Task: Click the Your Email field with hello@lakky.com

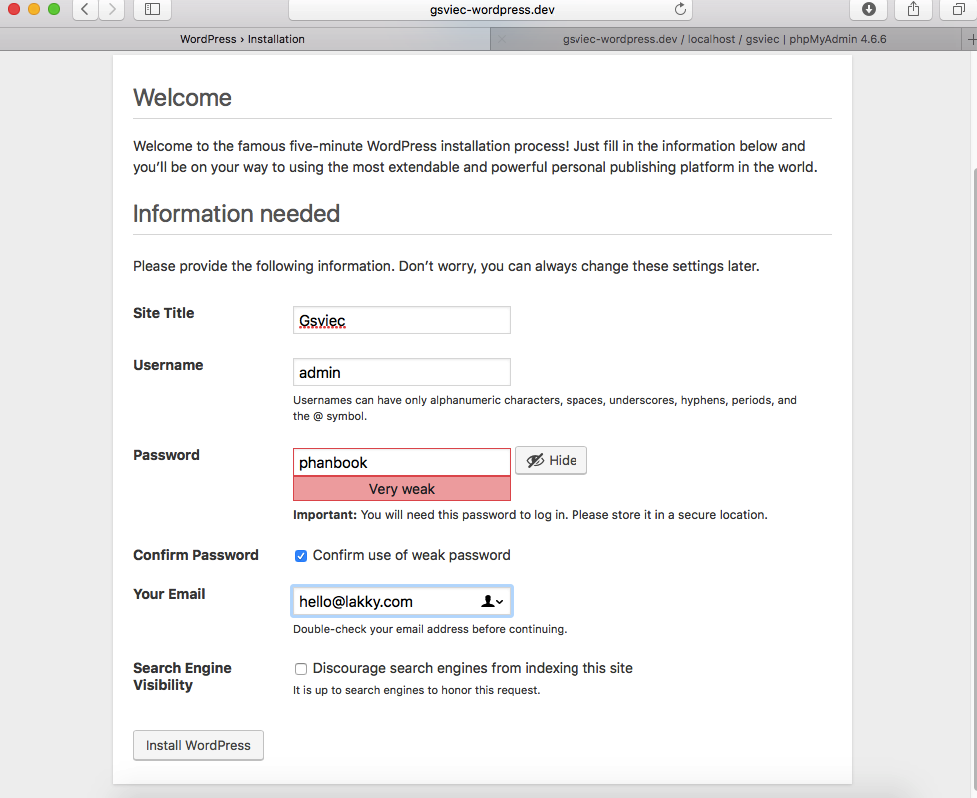Action: coord(402,601)
